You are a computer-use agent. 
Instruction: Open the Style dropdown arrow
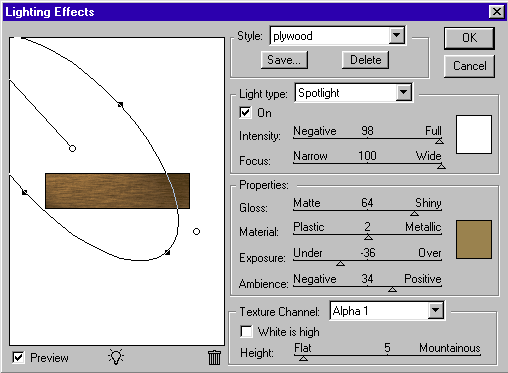pos(397,35)
